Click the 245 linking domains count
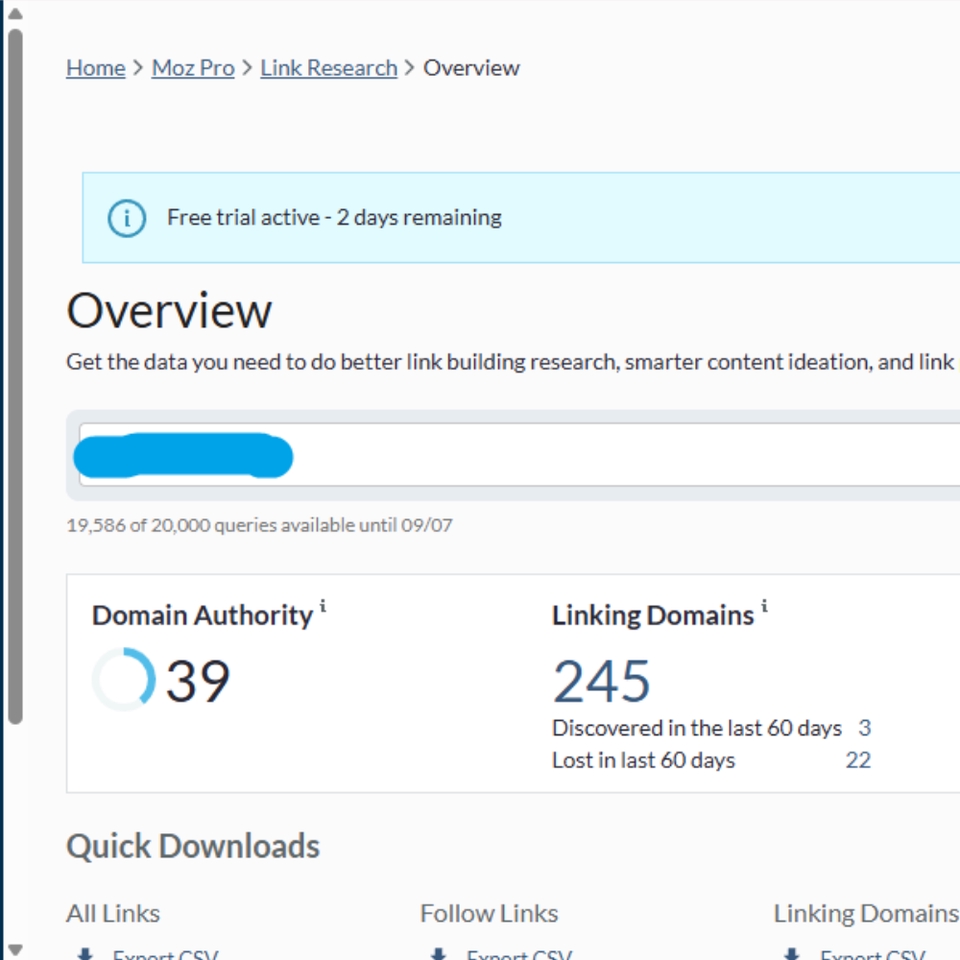The width and height of the screenshot is (960, 960). coord(601,681)
